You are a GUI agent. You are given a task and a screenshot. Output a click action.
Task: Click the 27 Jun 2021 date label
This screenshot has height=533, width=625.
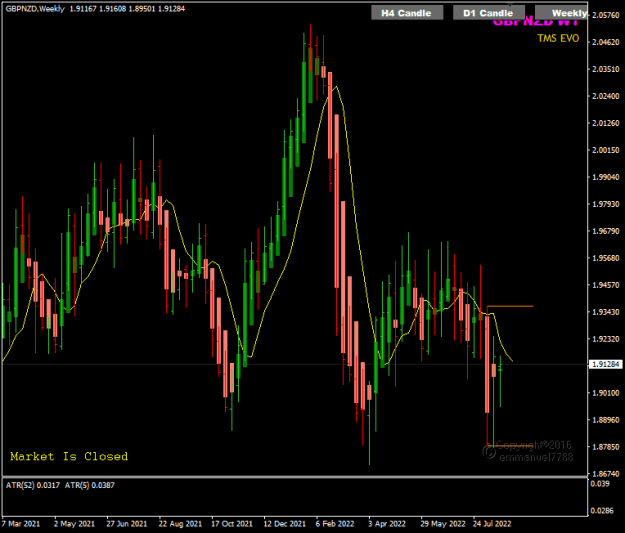coord(126,523)
